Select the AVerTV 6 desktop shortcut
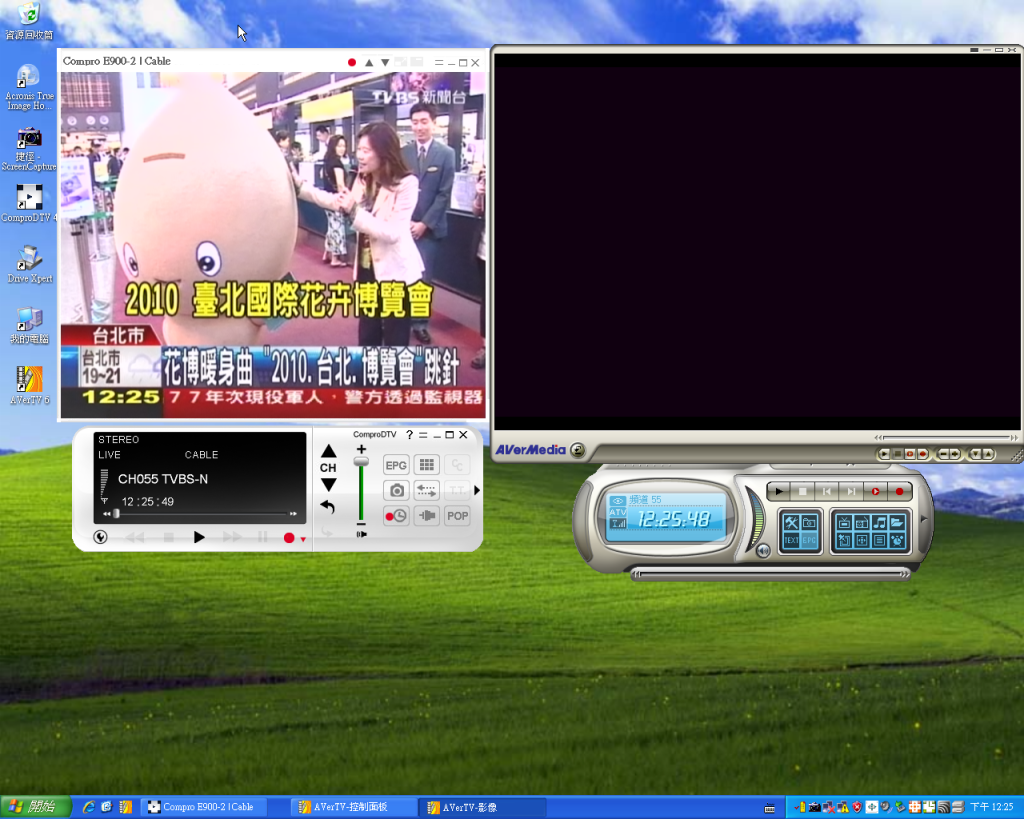Viewport: 1024px width, 819px height. click(x=29, y=385)
